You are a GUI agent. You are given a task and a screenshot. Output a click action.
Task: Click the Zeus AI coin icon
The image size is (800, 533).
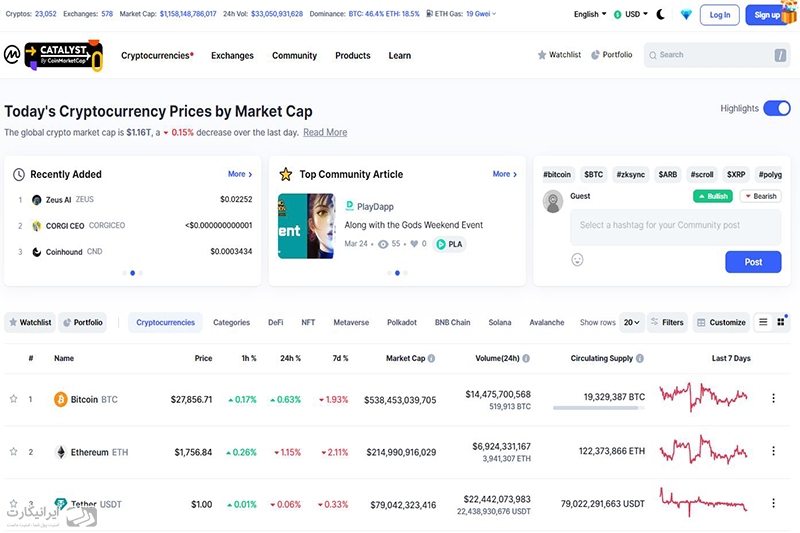click(x=37, y=200)
